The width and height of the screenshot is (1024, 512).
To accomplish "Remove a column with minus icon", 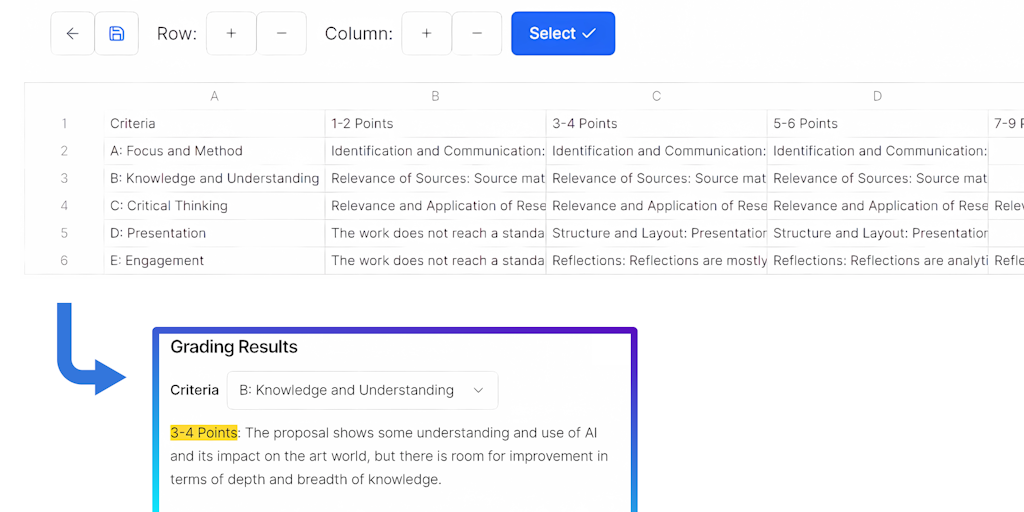I will tap(477, 34).
